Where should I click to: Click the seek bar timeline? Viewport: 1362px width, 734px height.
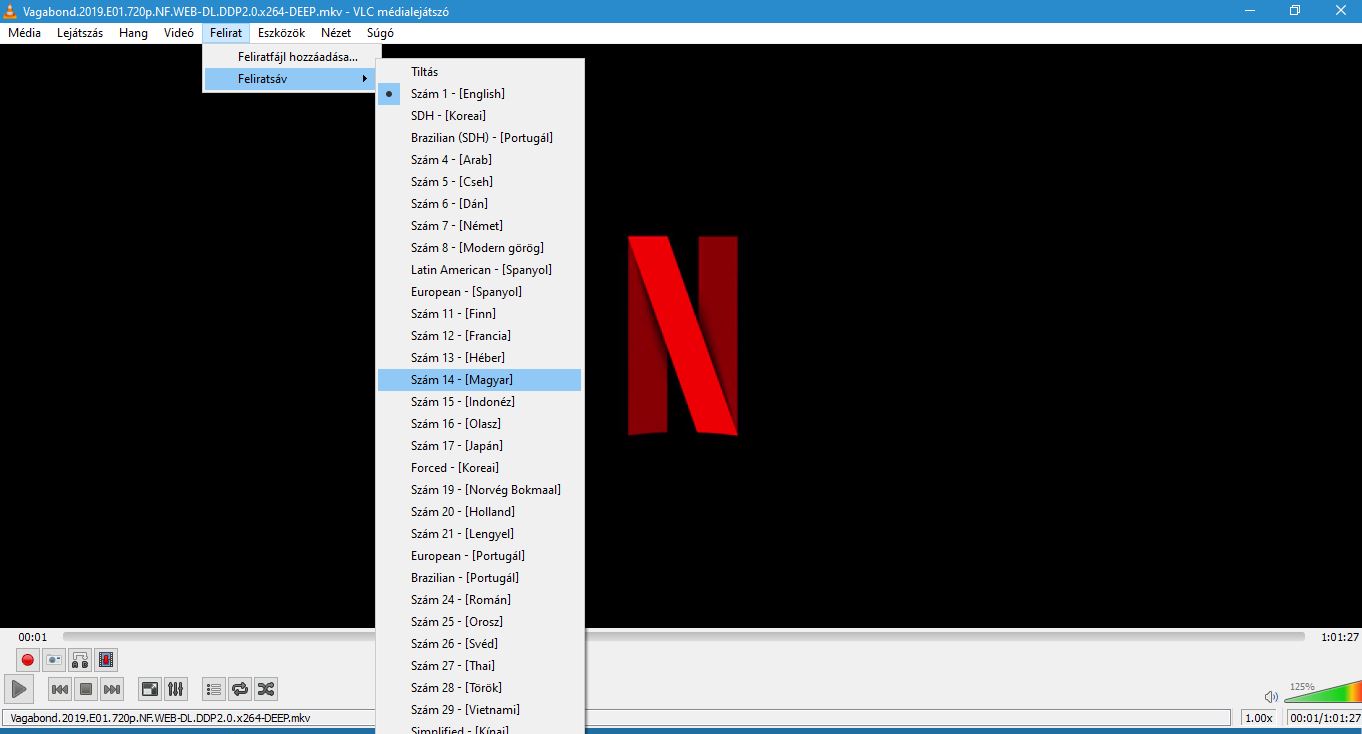tap(683, 636)
